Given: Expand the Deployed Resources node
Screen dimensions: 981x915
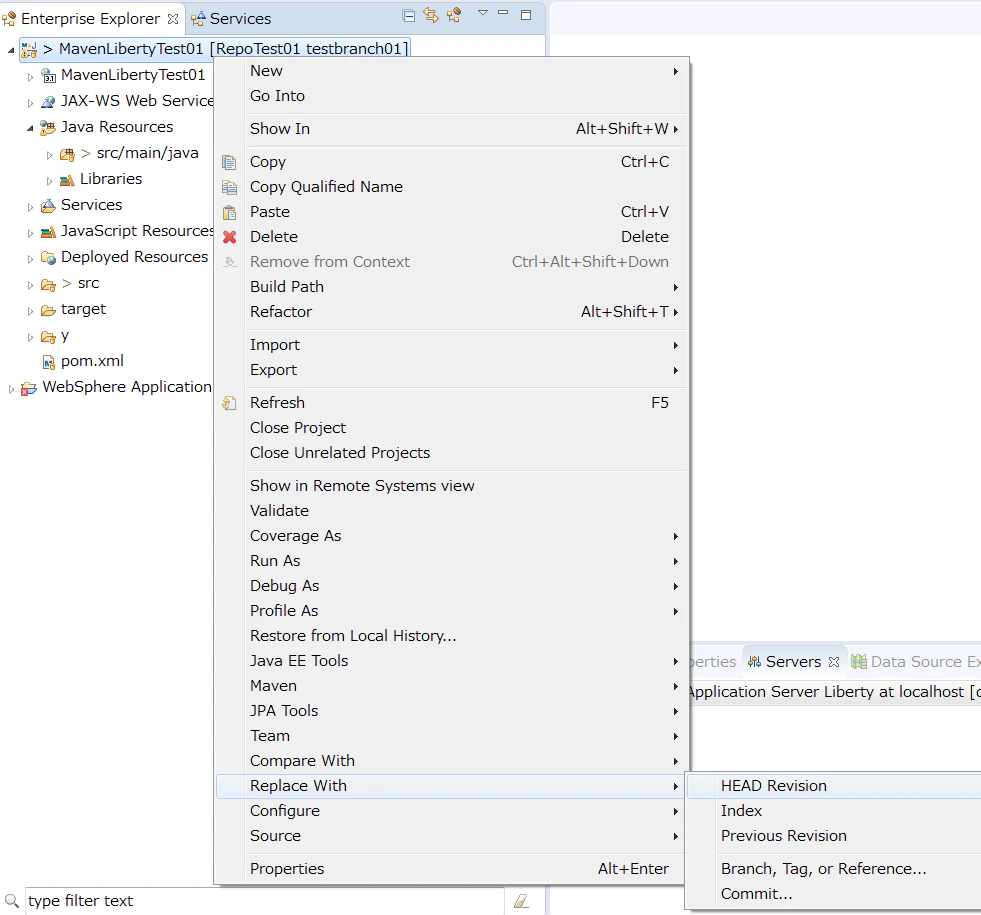Looking at the screenshot, I should [x=30, y=259].
